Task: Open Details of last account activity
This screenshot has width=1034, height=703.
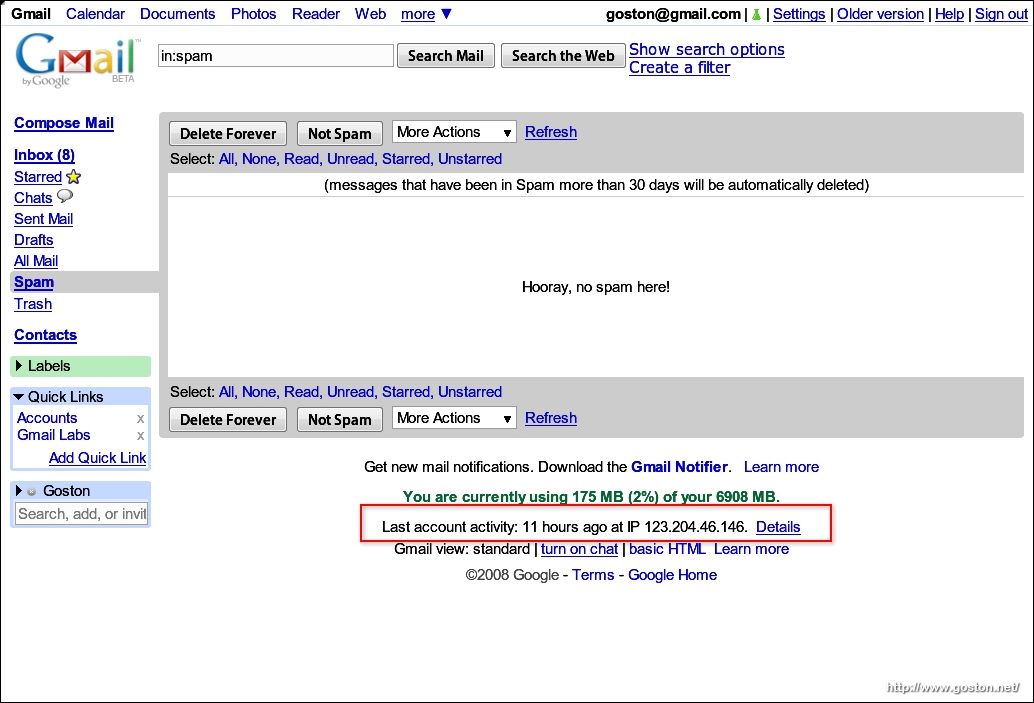Action: pos(778,527)
